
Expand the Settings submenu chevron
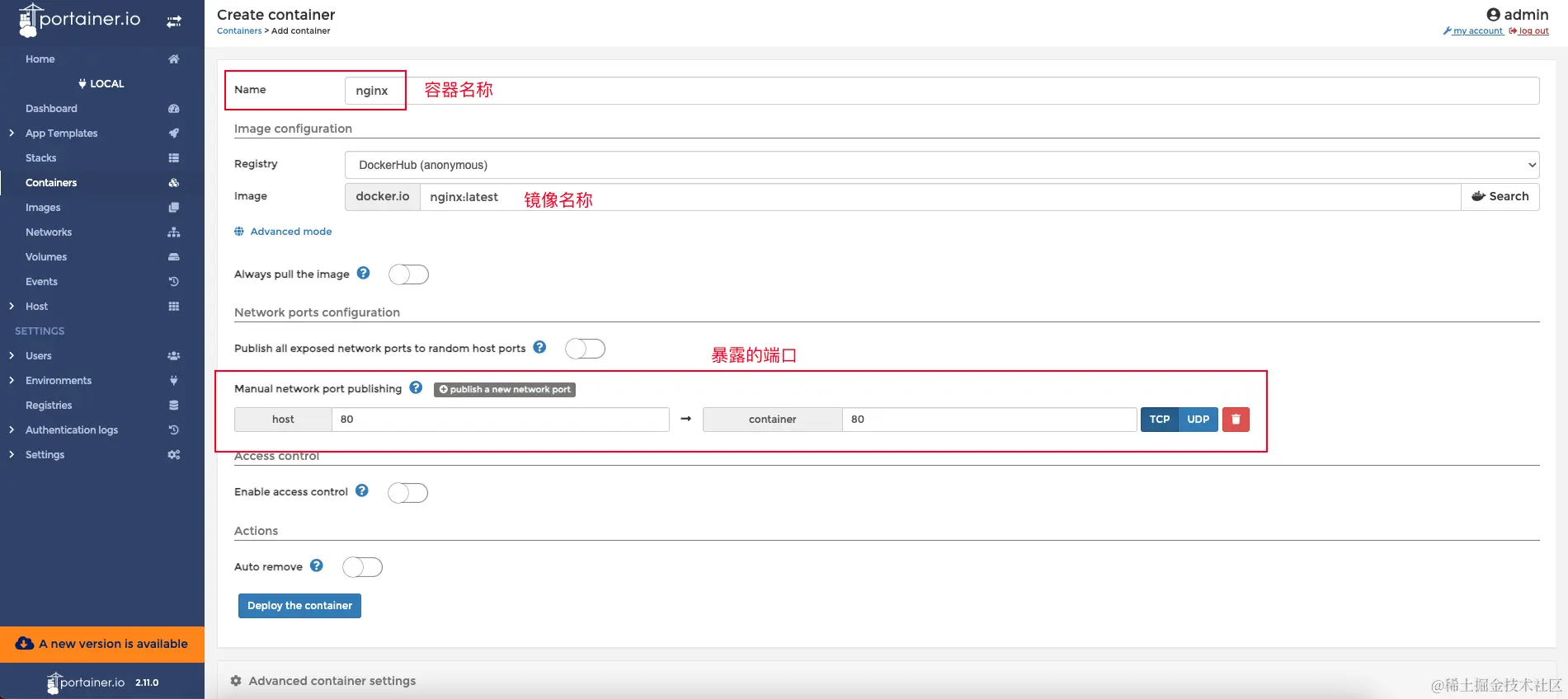[x=12, y=454]
